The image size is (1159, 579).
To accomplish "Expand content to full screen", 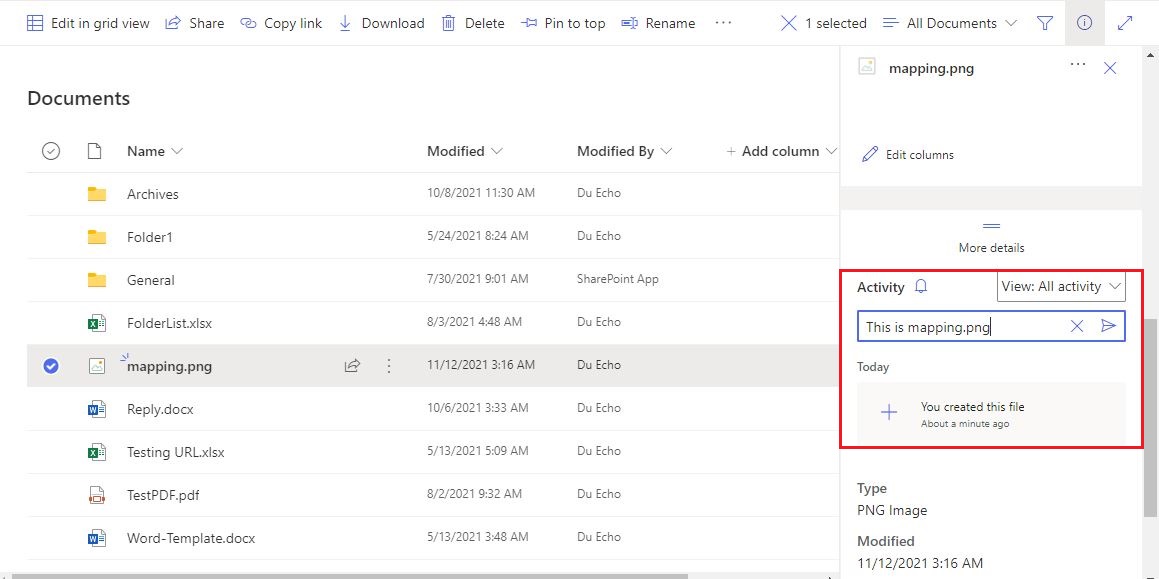I will click(1125, 23).
